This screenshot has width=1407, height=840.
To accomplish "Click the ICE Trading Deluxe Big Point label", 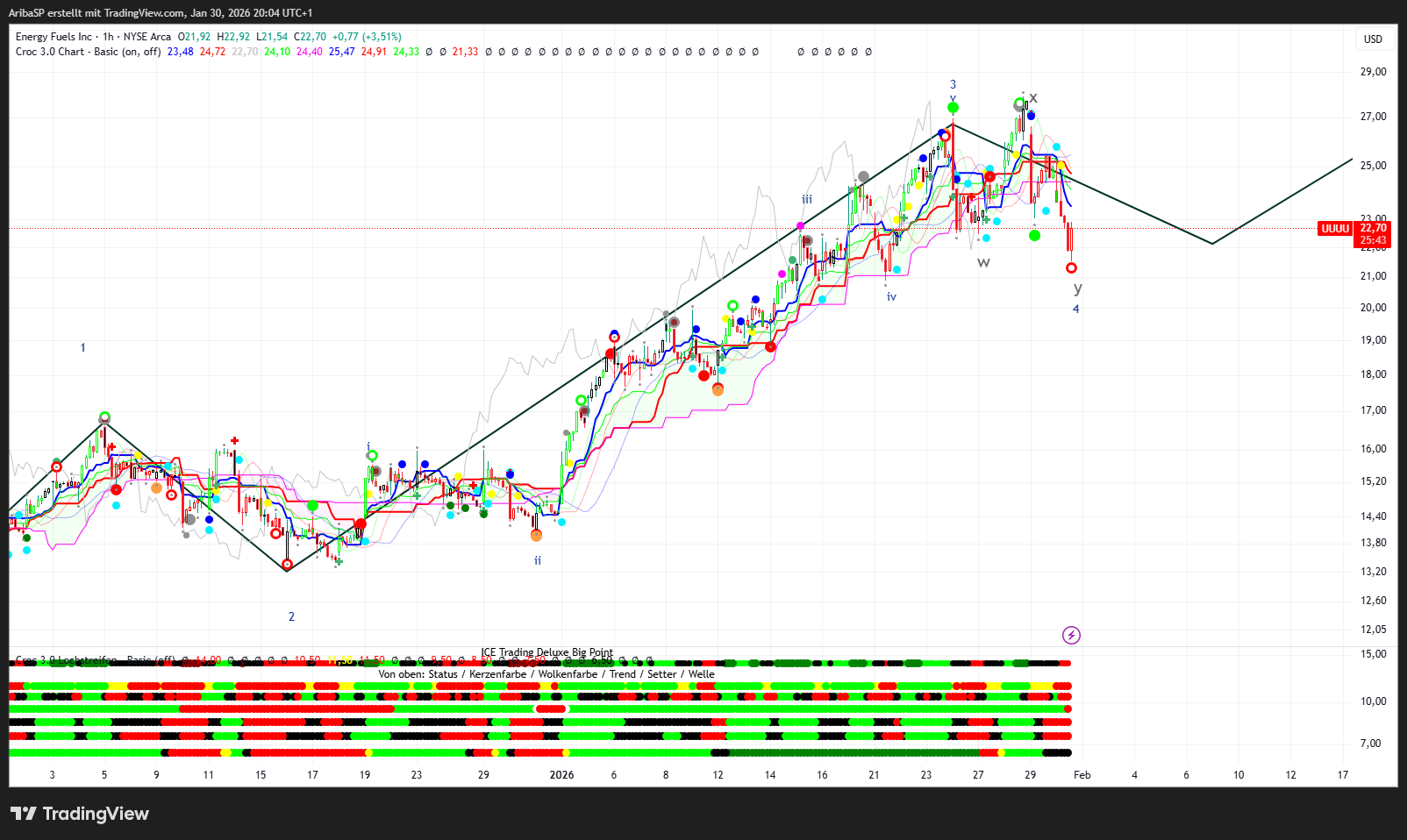I will pos(546,652).
